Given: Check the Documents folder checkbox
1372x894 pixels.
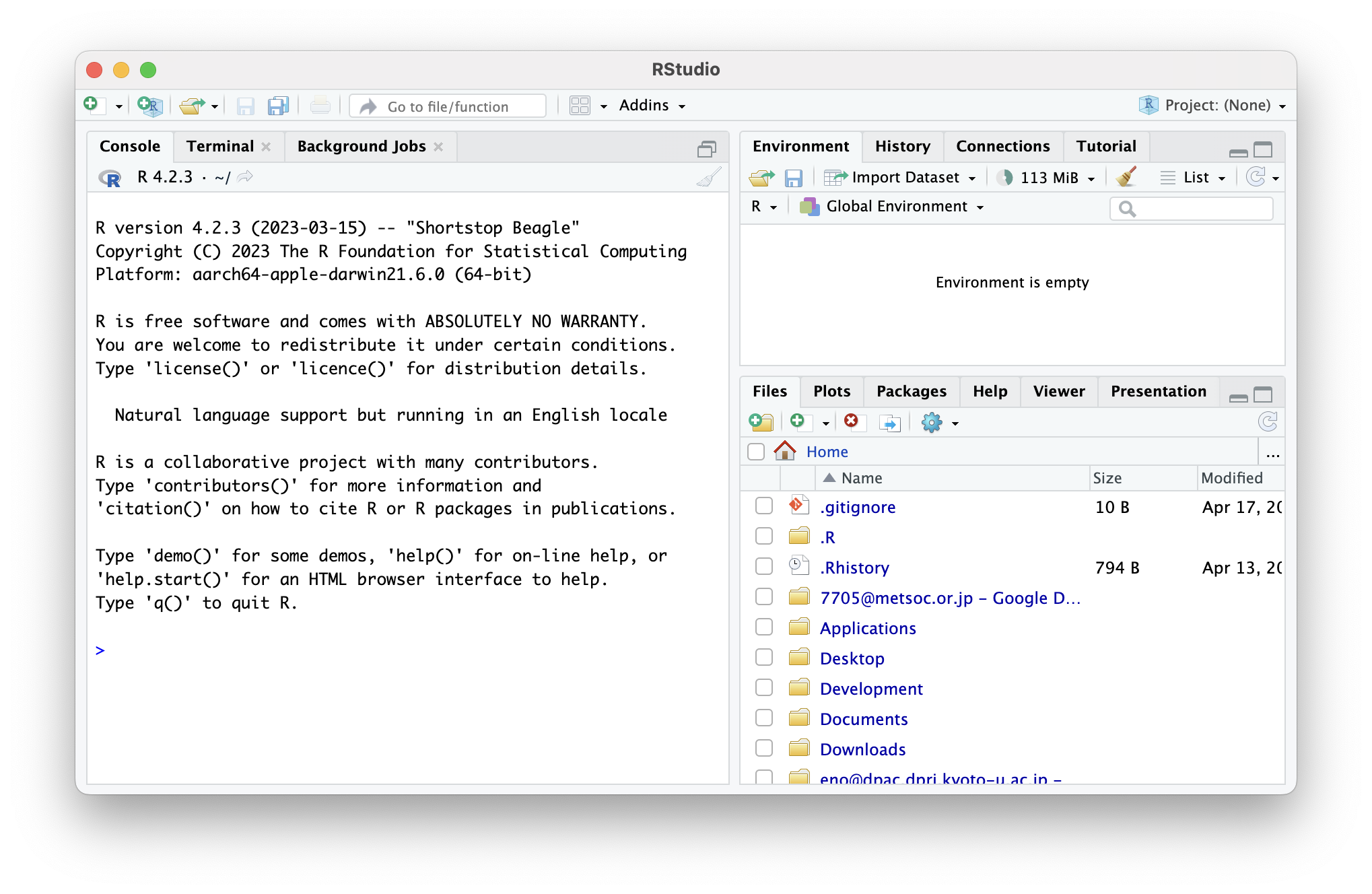Looking at the screenshot, I should 764,718.
